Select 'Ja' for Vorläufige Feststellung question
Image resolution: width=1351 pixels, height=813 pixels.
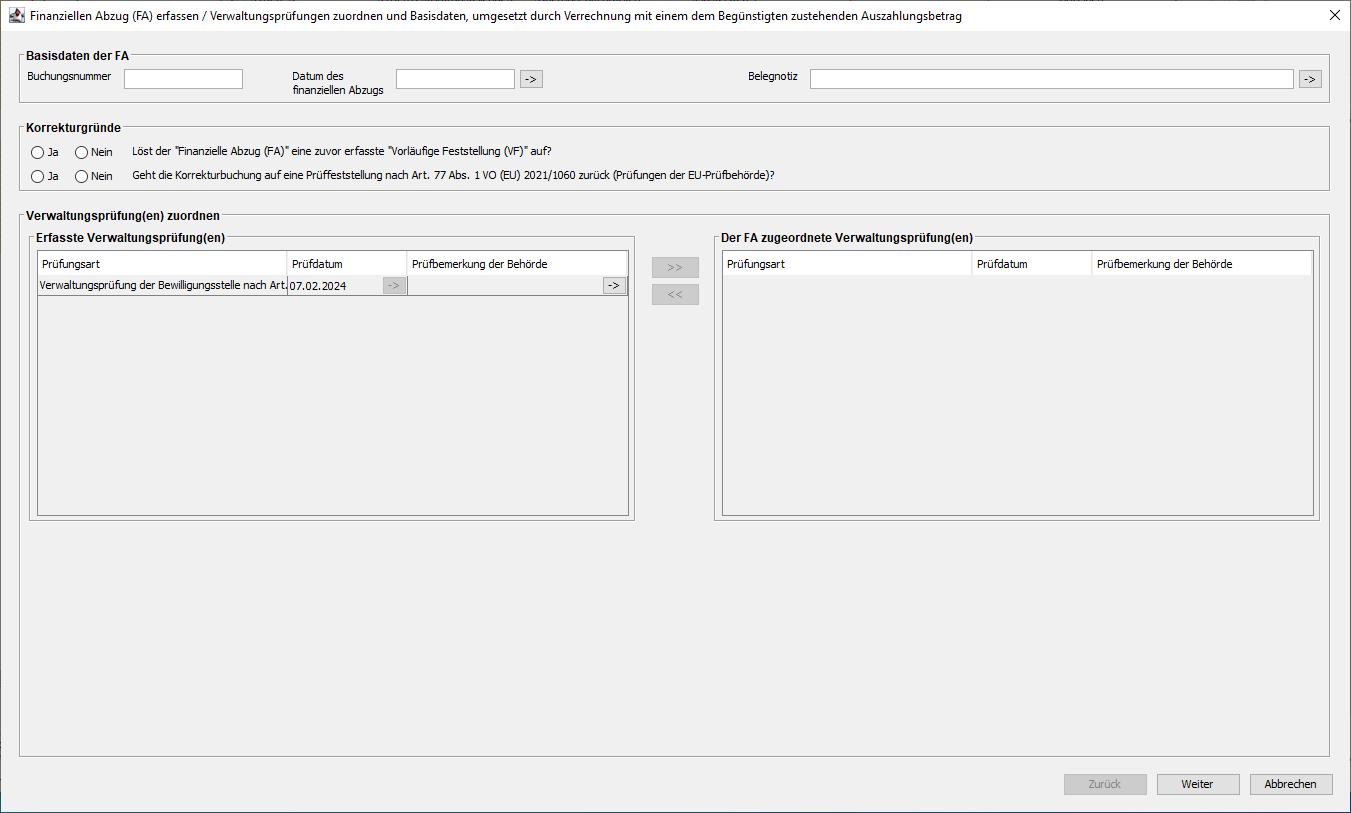(38, 153)
